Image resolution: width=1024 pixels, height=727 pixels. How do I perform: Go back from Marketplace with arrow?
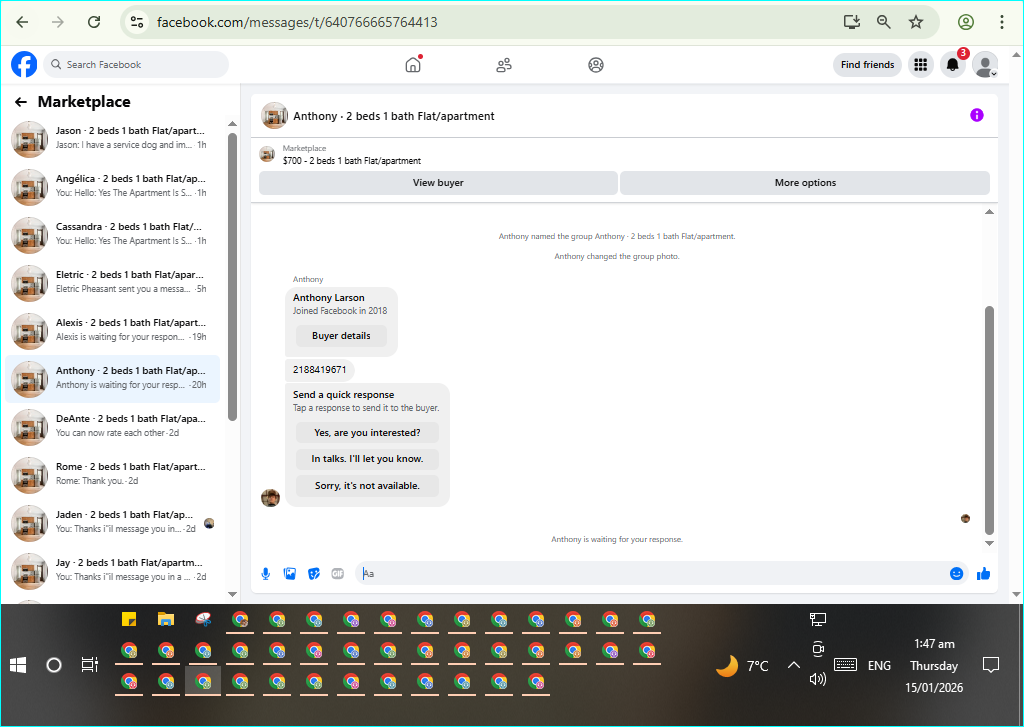[x=21, y=102]
